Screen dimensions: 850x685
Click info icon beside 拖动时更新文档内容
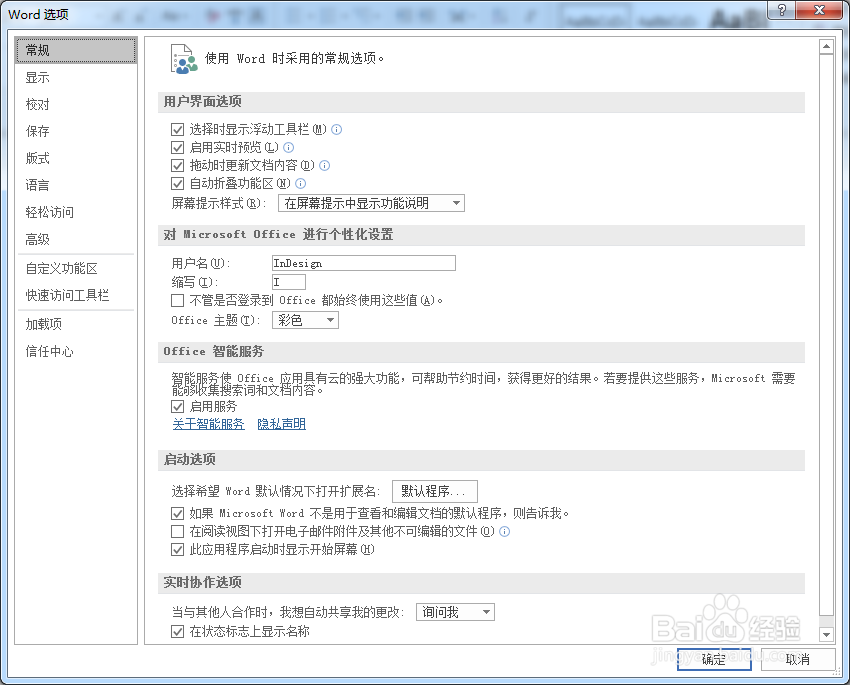pos(325,165)
